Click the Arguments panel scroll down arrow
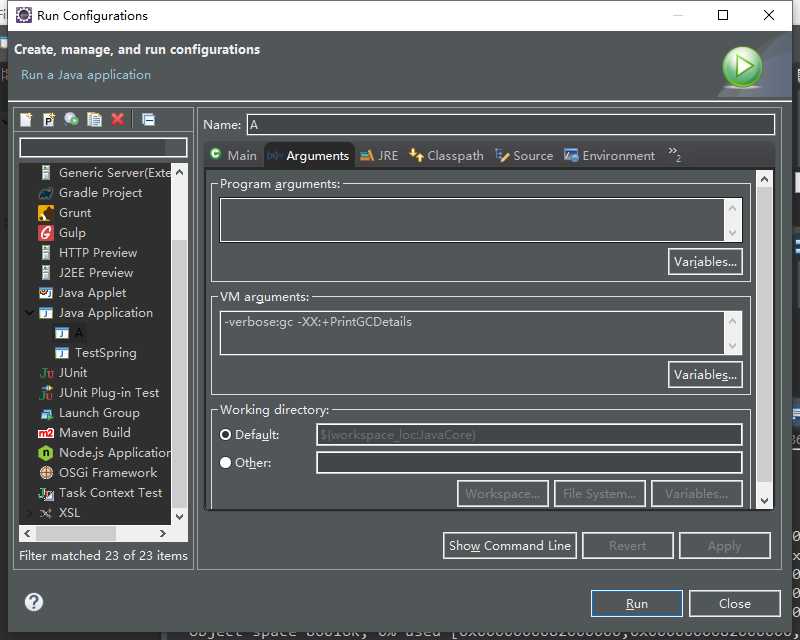 pos(764,501)
